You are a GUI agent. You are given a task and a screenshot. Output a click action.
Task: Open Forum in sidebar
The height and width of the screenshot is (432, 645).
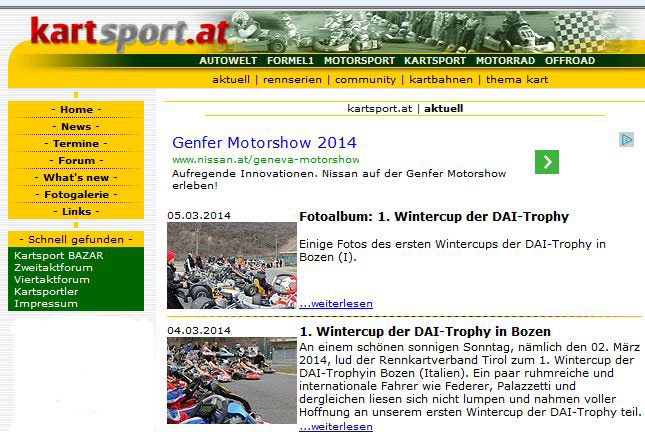click(76, 160)
